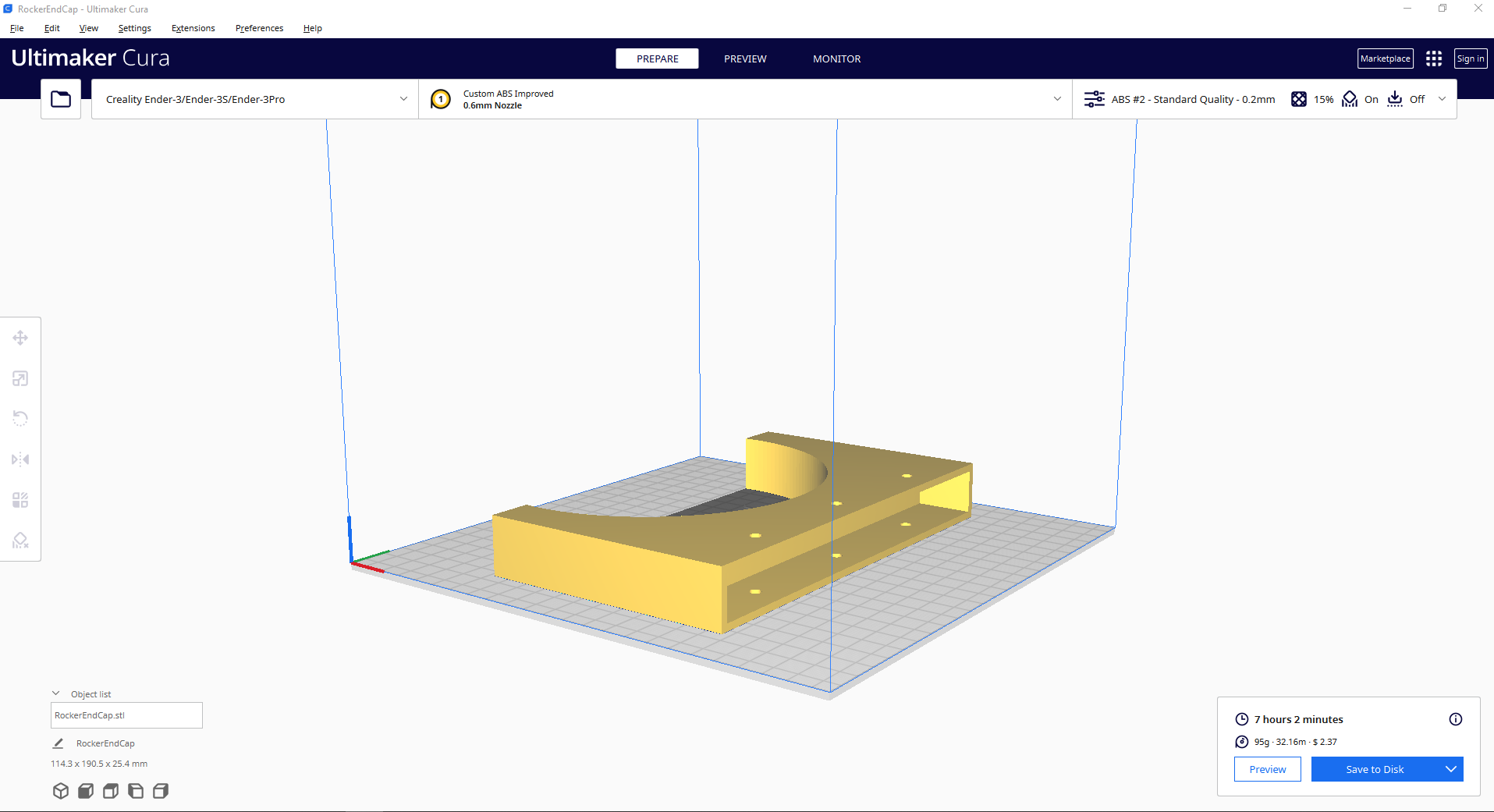The height and width of the screenshot is (812, 1494).
Task: Open the Help menu
Action: click(313, 28)
